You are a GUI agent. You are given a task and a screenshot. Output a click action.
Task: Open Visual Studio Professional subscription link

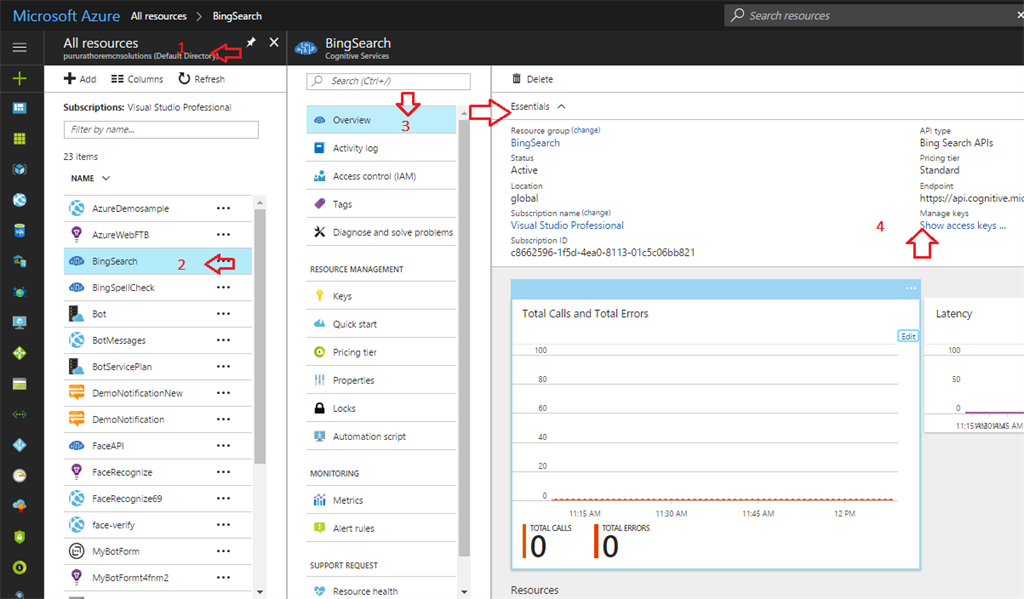[567, 225]
